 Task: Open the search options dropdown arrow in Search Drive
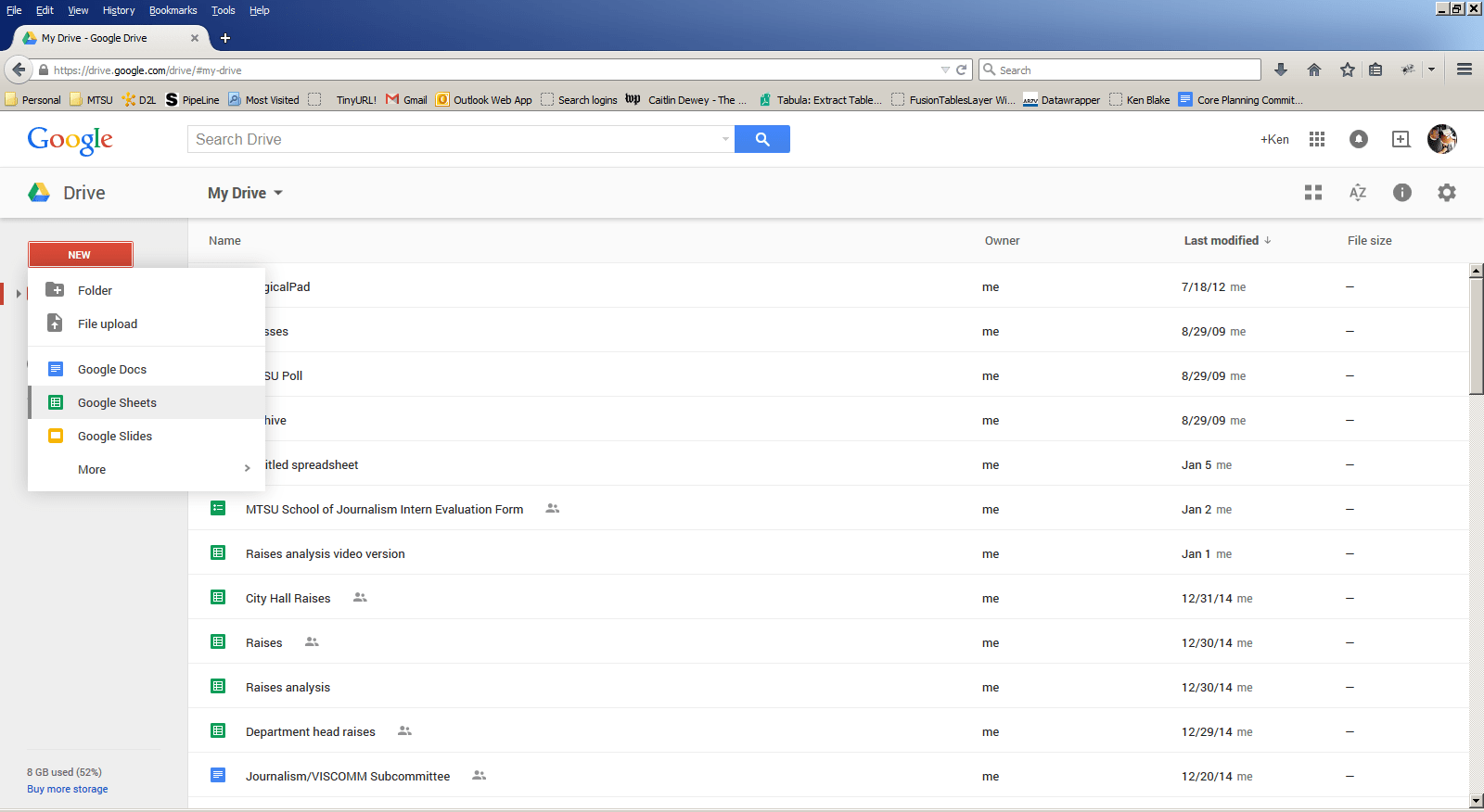pos(725,139)
